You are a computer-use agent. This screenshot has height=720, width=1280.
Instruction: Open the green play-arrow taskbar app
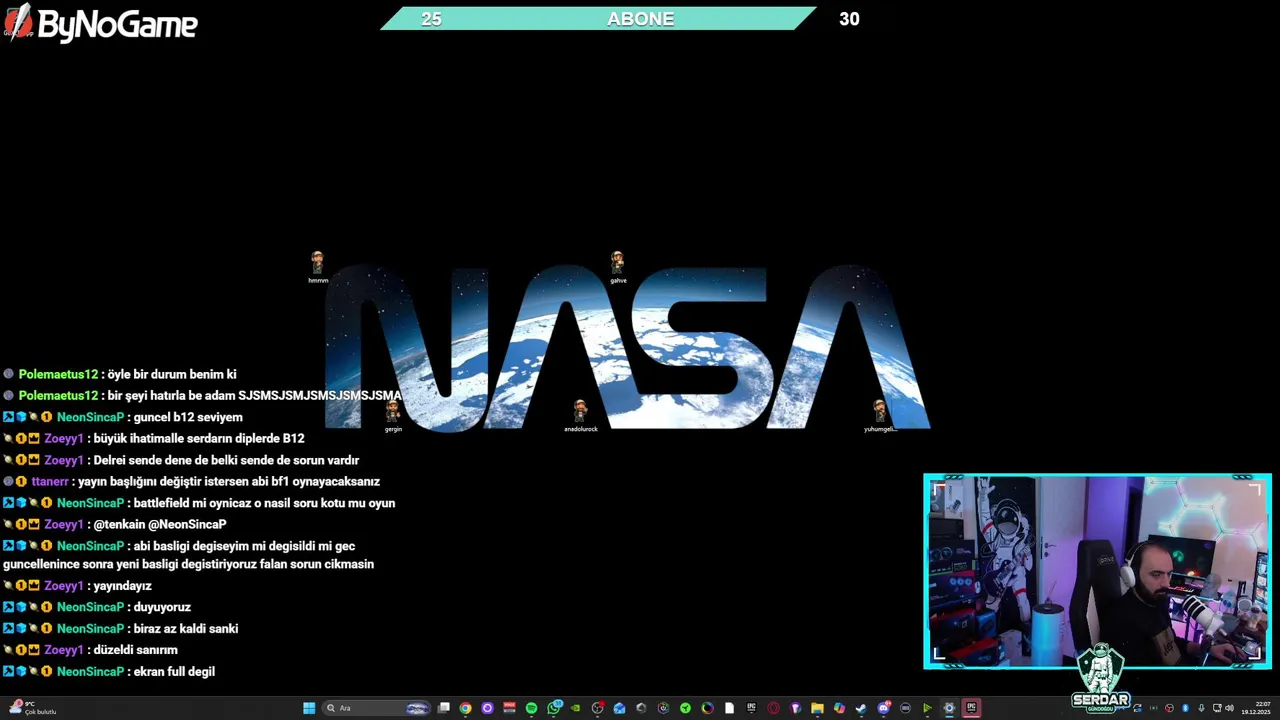[927, 708]
